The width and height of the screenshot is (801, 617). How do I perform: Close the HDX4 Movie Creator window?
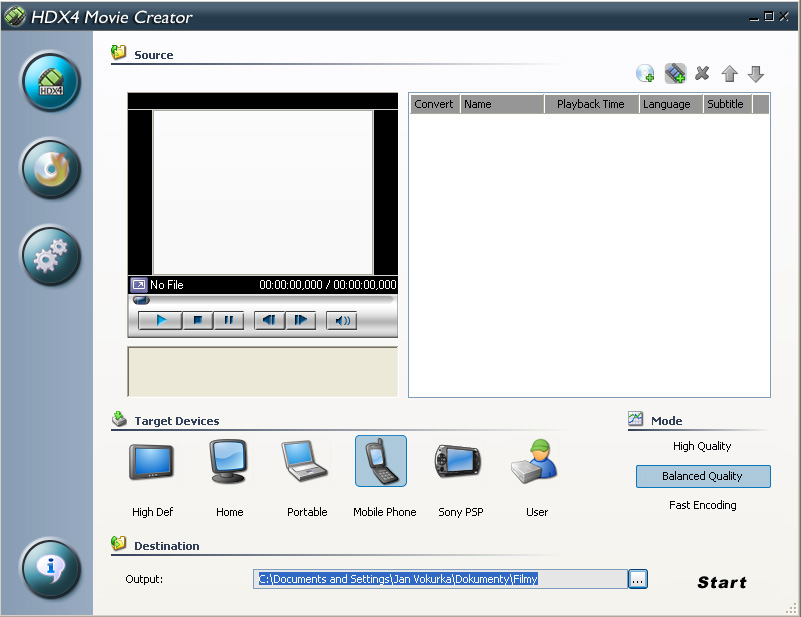pos(784,16)
